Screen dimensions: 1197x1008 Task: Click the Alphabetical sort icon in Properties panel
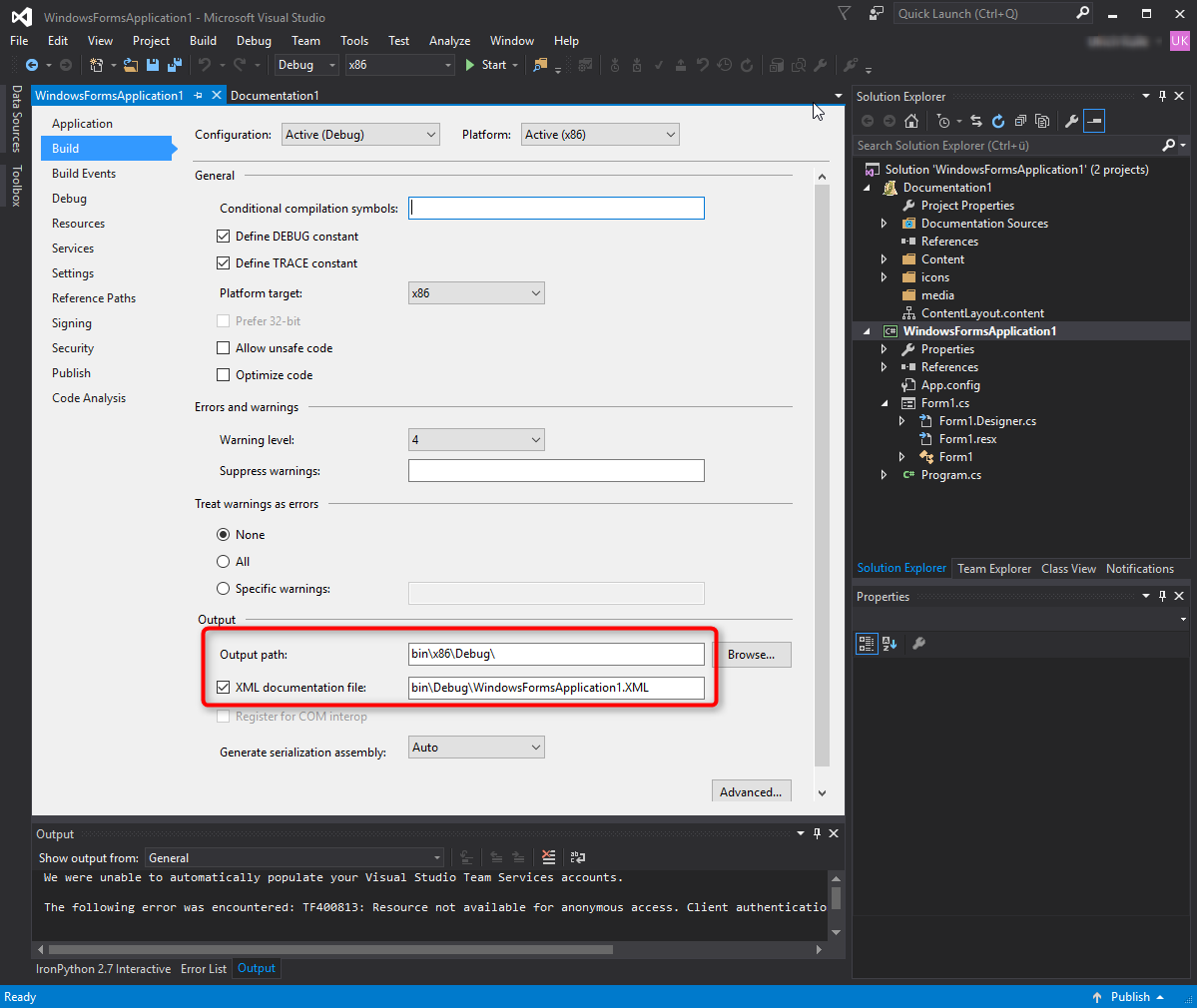tap(890, 644)
